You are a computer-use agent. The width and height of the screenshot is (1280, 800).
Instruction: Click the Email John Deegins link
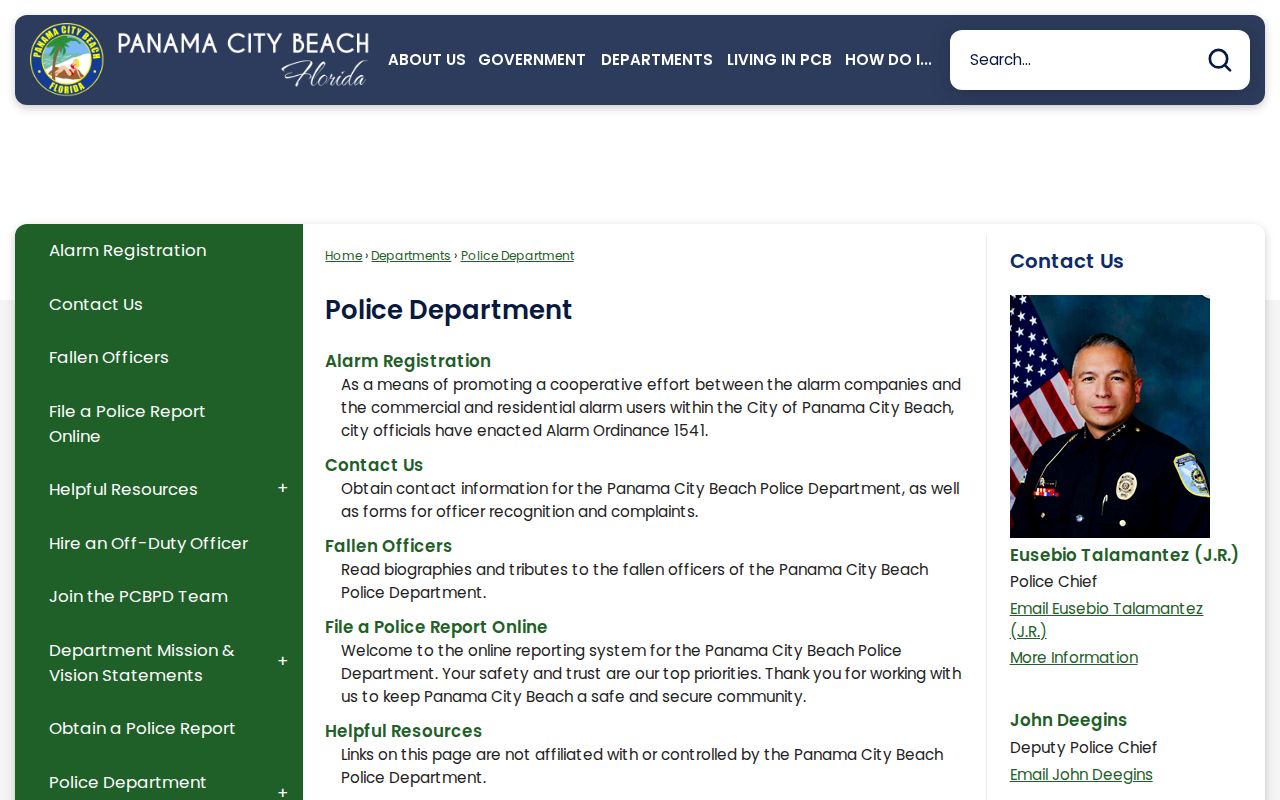point(1081,774)
